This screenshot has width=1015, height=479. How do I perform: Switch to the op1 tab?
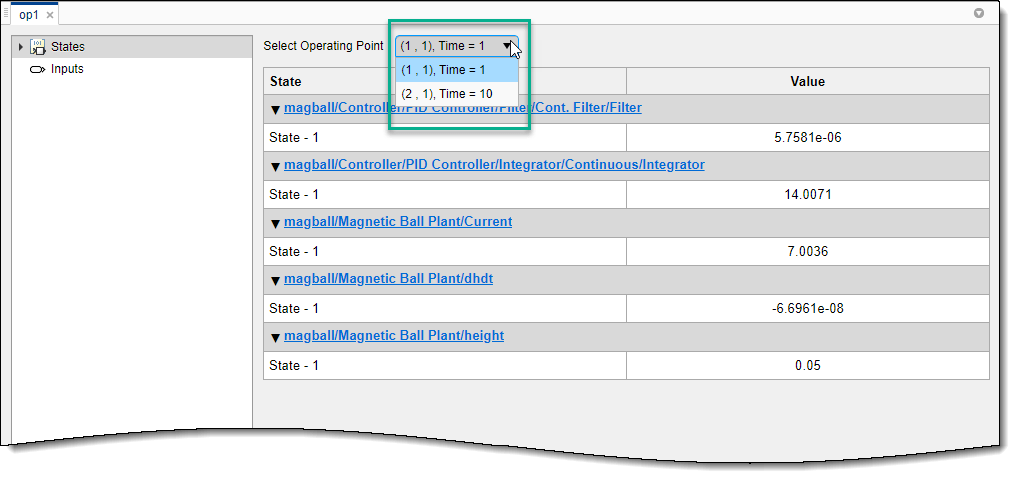29,16
